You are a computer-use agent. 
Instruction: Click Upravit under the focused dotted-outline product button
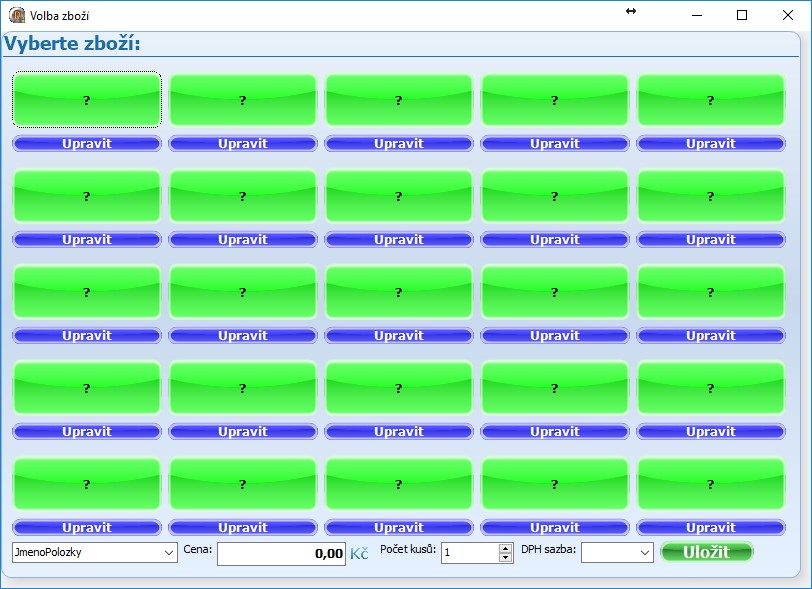(87, 143)
